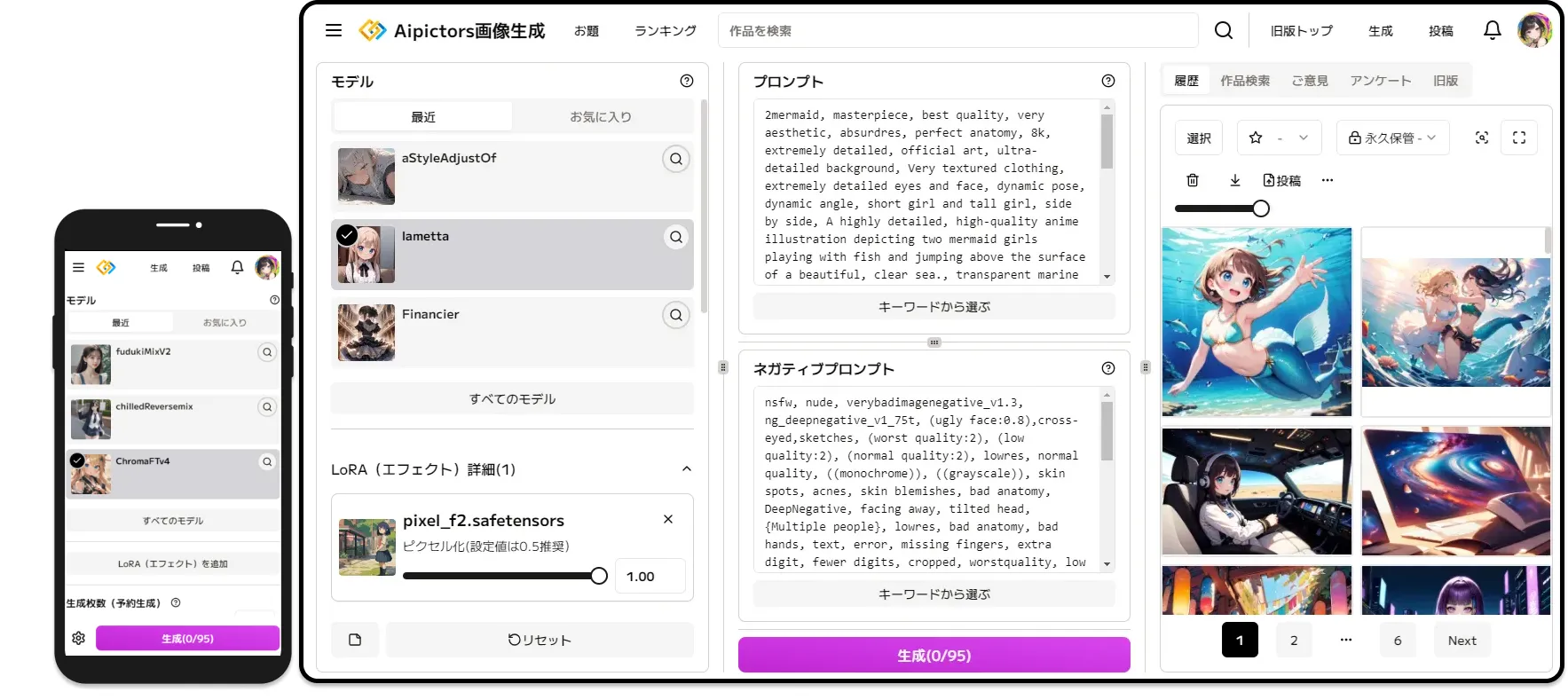Image resolution: width=1568 pixels, height=700 pixels.
Task: Click the リセット button
Action: coord(540,640)
